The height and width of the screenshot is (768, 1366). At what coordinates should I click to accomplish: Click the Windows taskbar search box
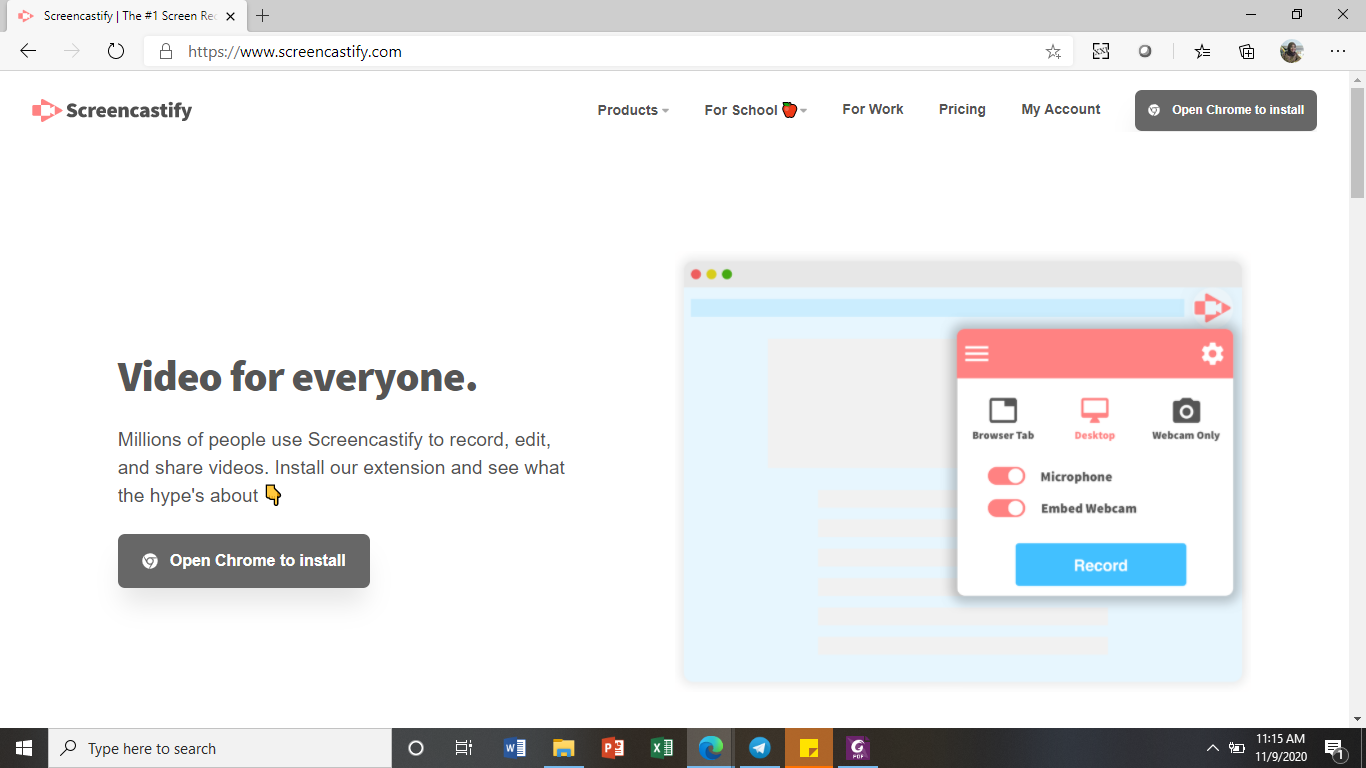tap(220, 748)
